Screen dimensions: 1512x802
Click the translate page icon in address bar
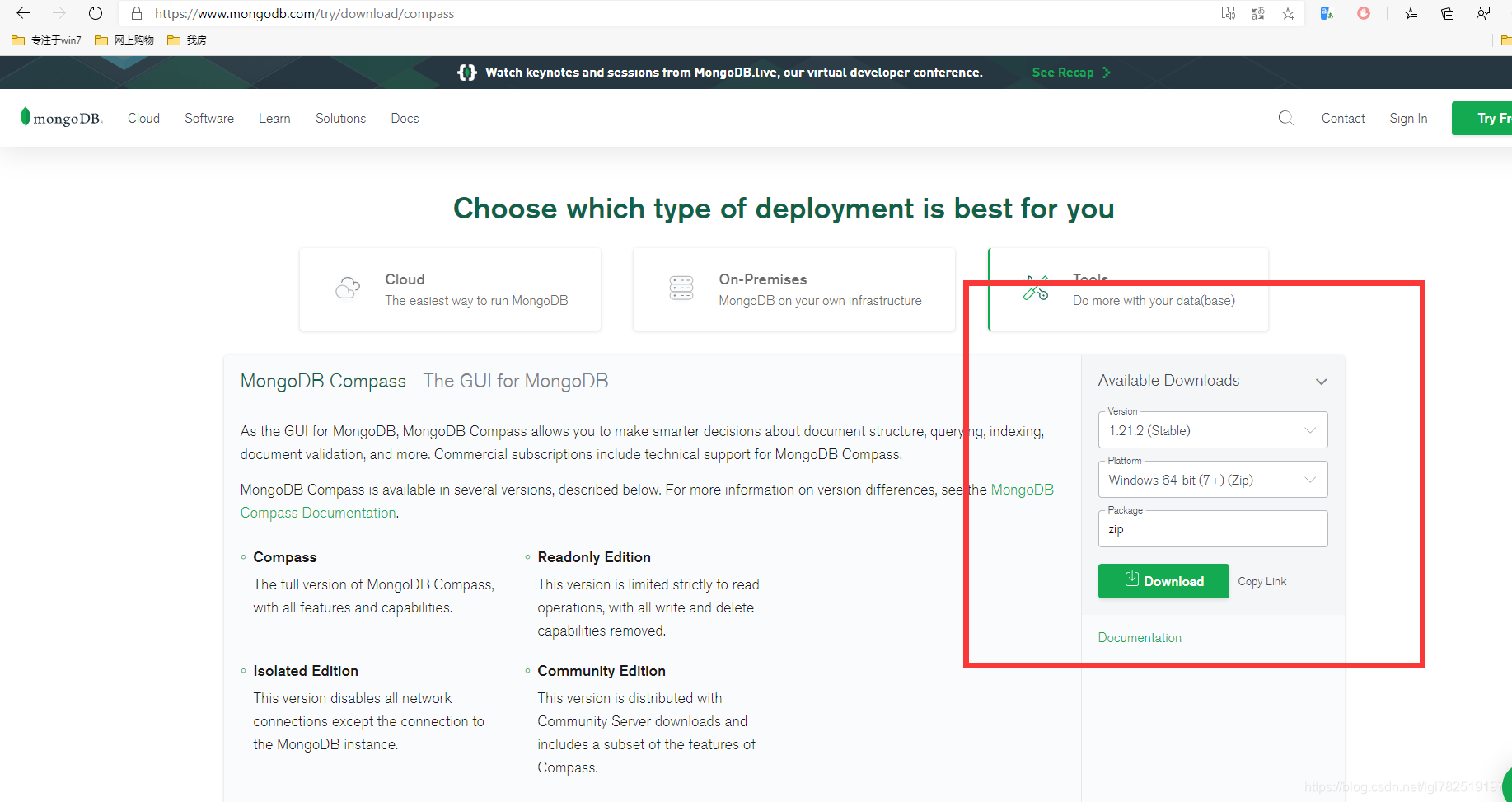[x=1257, y=13]
